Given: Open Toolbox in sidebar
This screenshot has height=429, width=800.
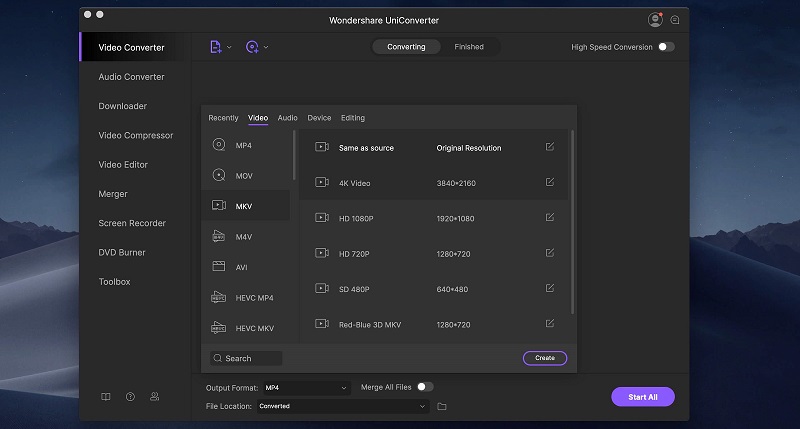Looking at the screenshot, I should (x=114, y=282).
